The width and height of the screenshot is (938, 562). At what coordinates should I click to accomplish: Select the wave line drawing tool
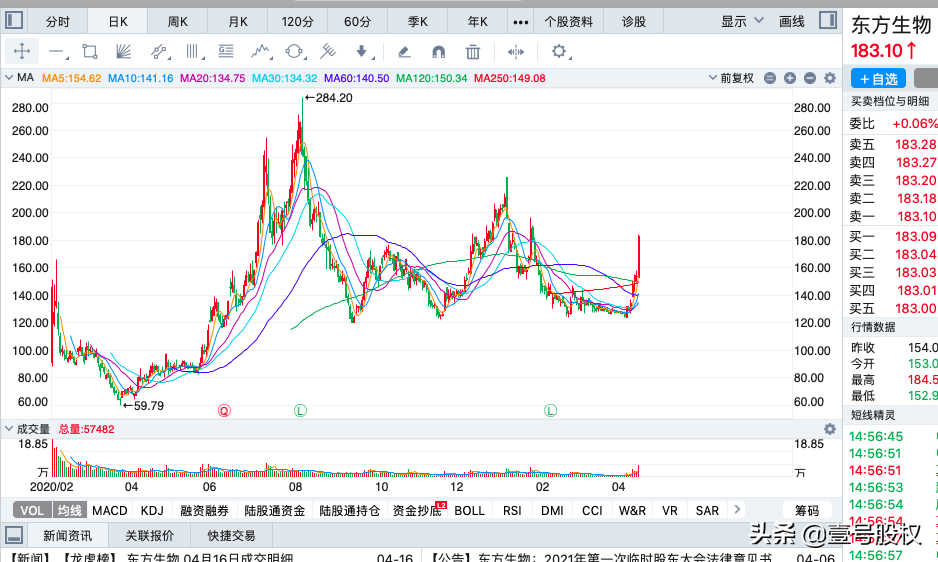coord(261,51)
